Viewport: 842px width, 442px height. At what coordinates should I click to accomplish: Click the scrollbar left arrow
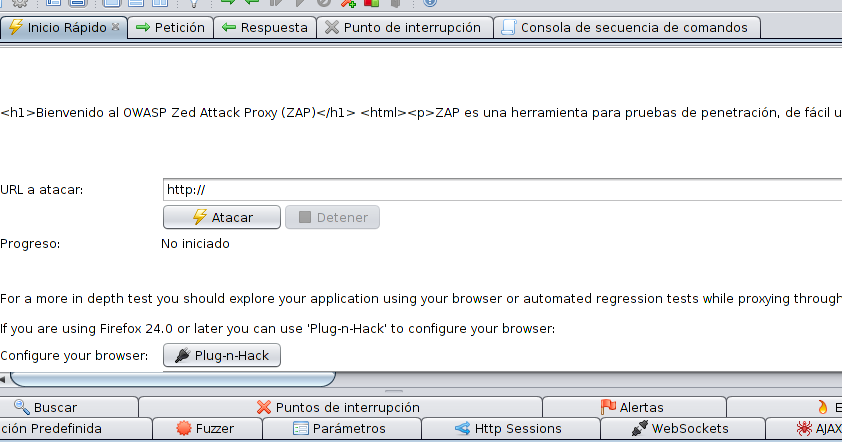pos(3,379)
